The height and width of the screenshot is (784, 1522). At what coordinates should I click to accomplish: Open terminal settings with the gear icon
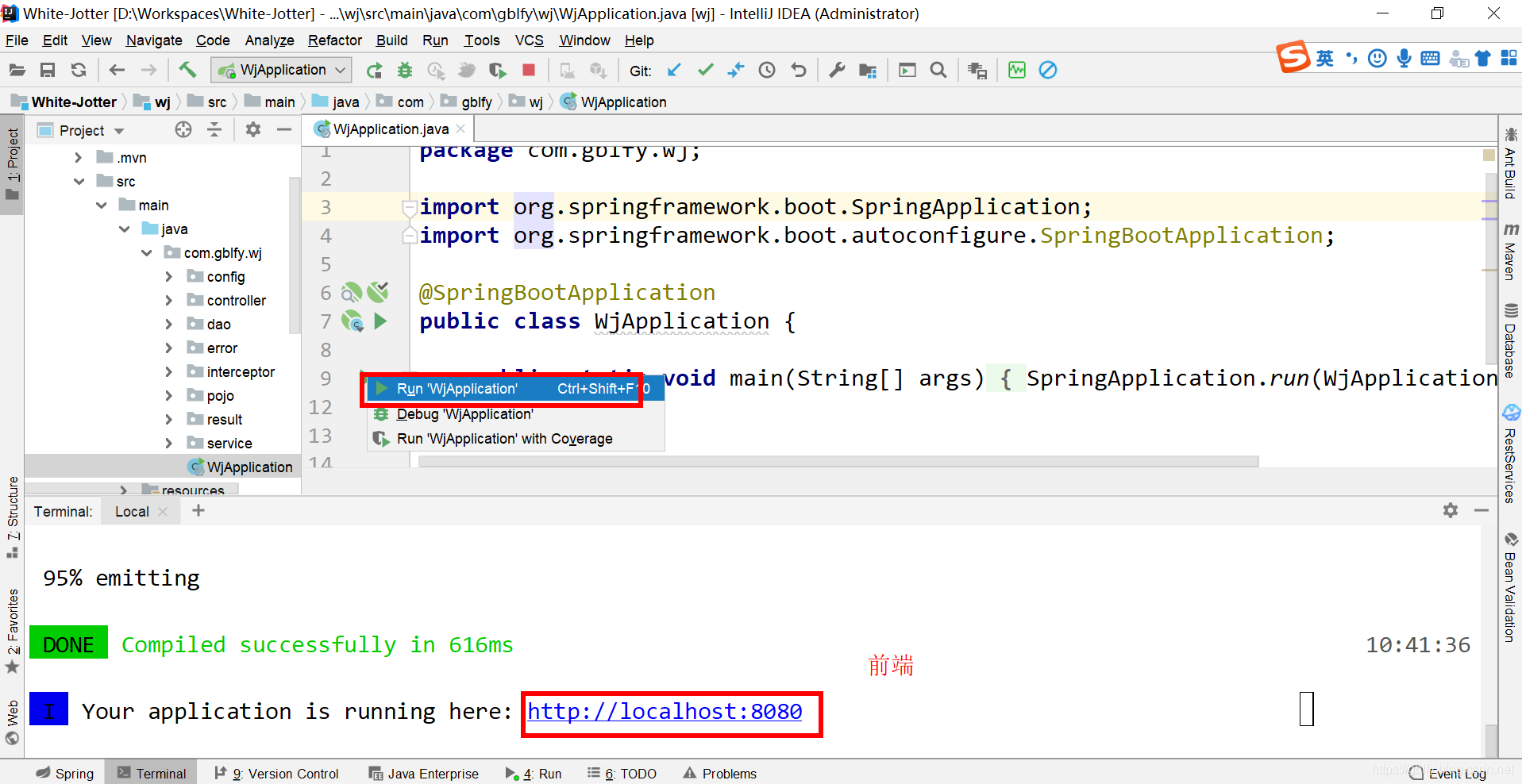[1451, 510]
